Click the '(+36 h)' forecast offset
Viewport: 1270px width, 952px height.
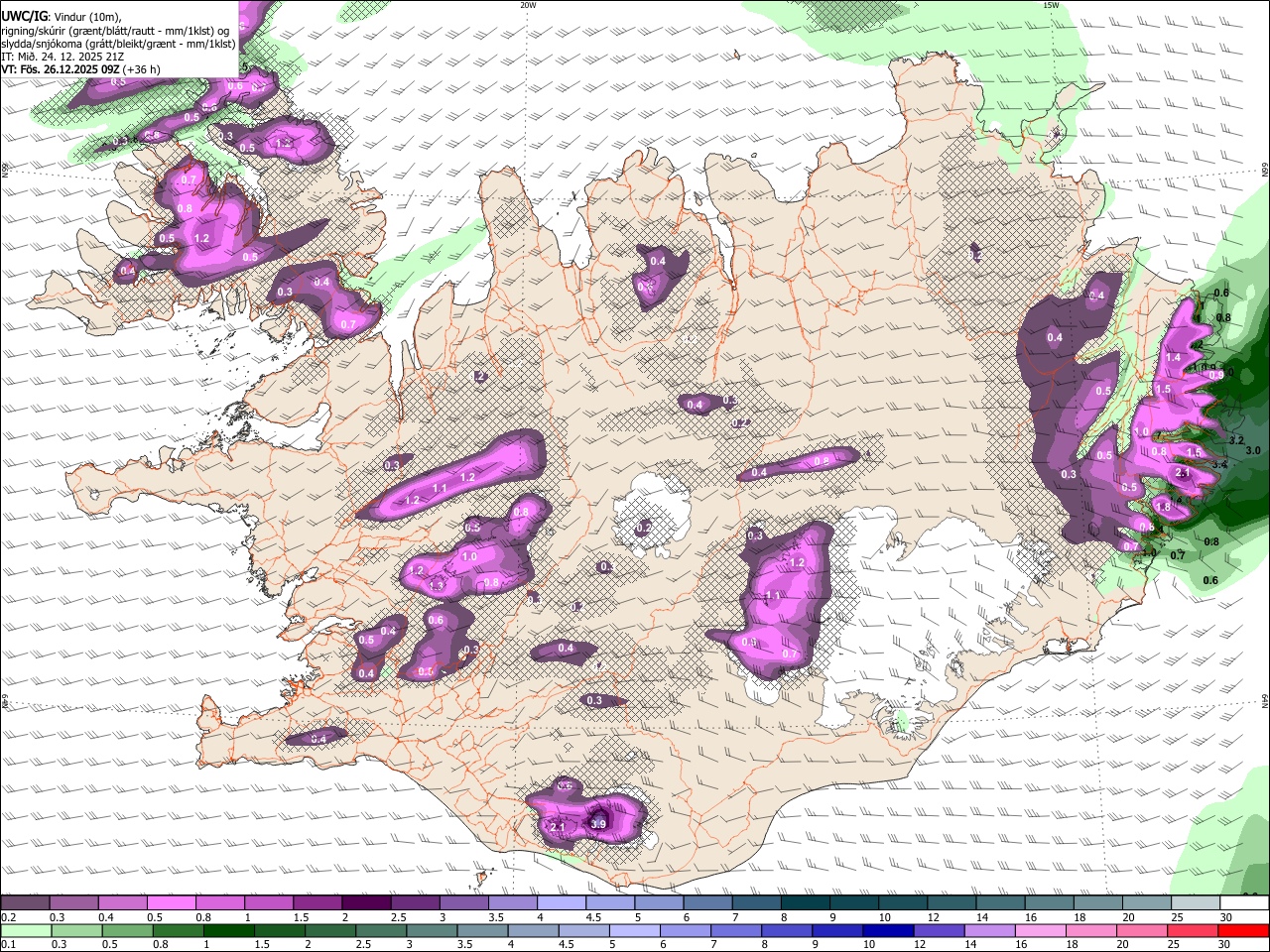pyautogui.click(x=141, y=69)
